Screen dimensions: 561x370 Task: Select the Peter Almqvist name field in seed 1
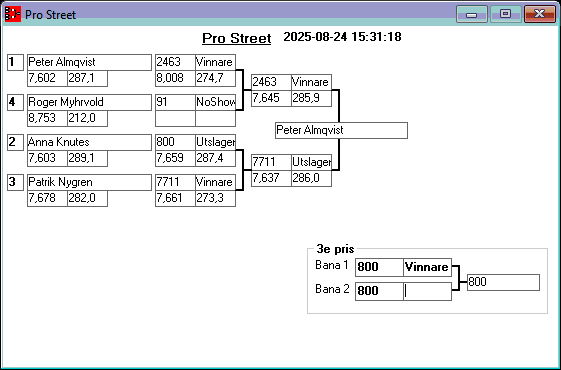[x=89, y=62]
